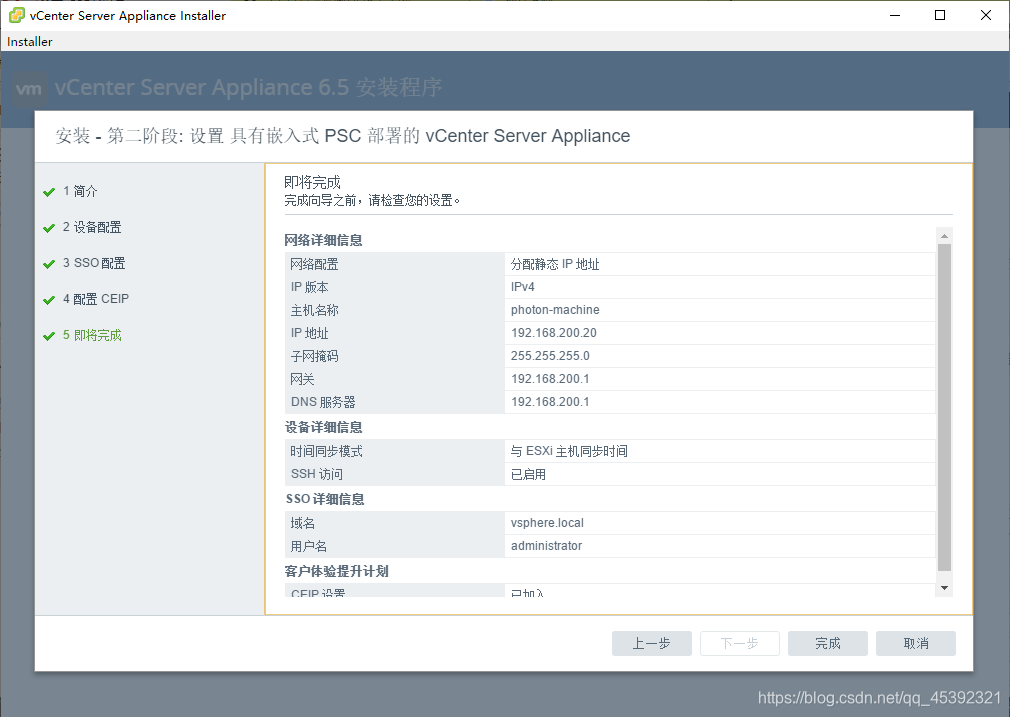Click the 时间同步模式 label cell
Screen dimensions: 1010x717
click(395, 451)
